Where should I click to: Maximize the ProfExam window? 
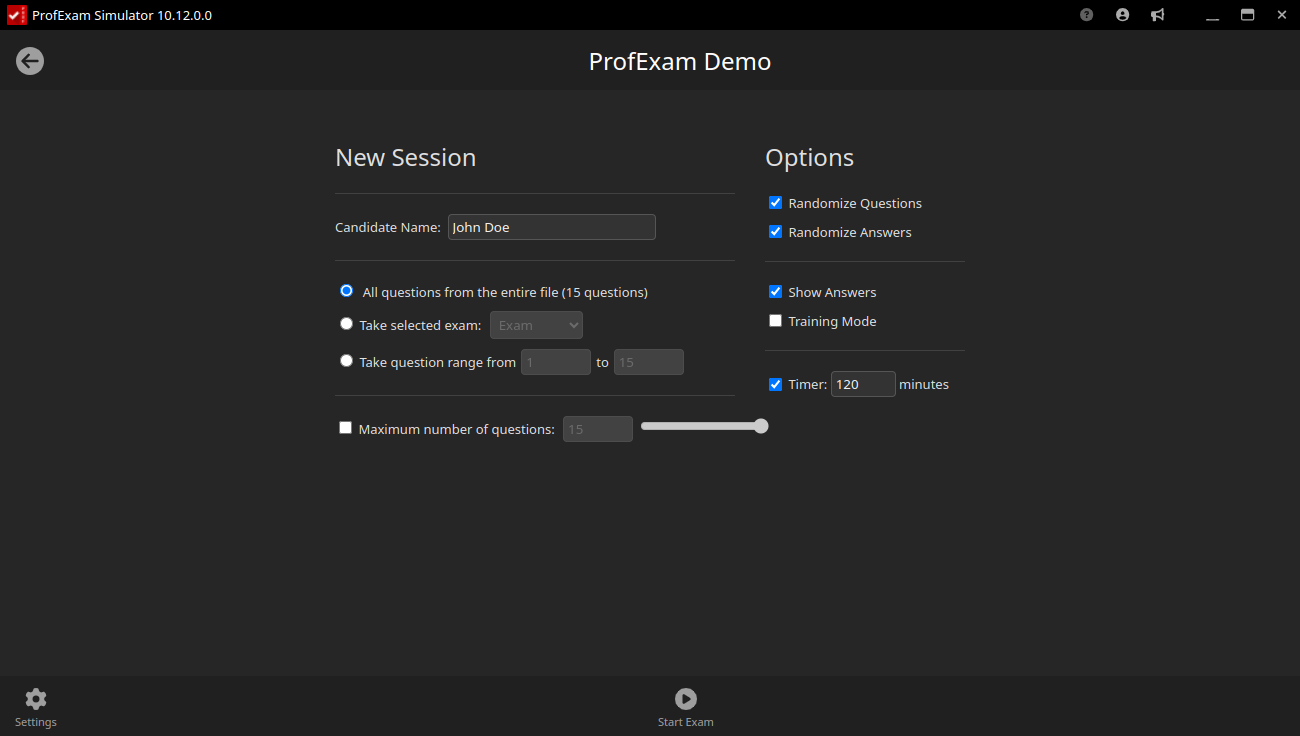click(x=1247, y=15)
